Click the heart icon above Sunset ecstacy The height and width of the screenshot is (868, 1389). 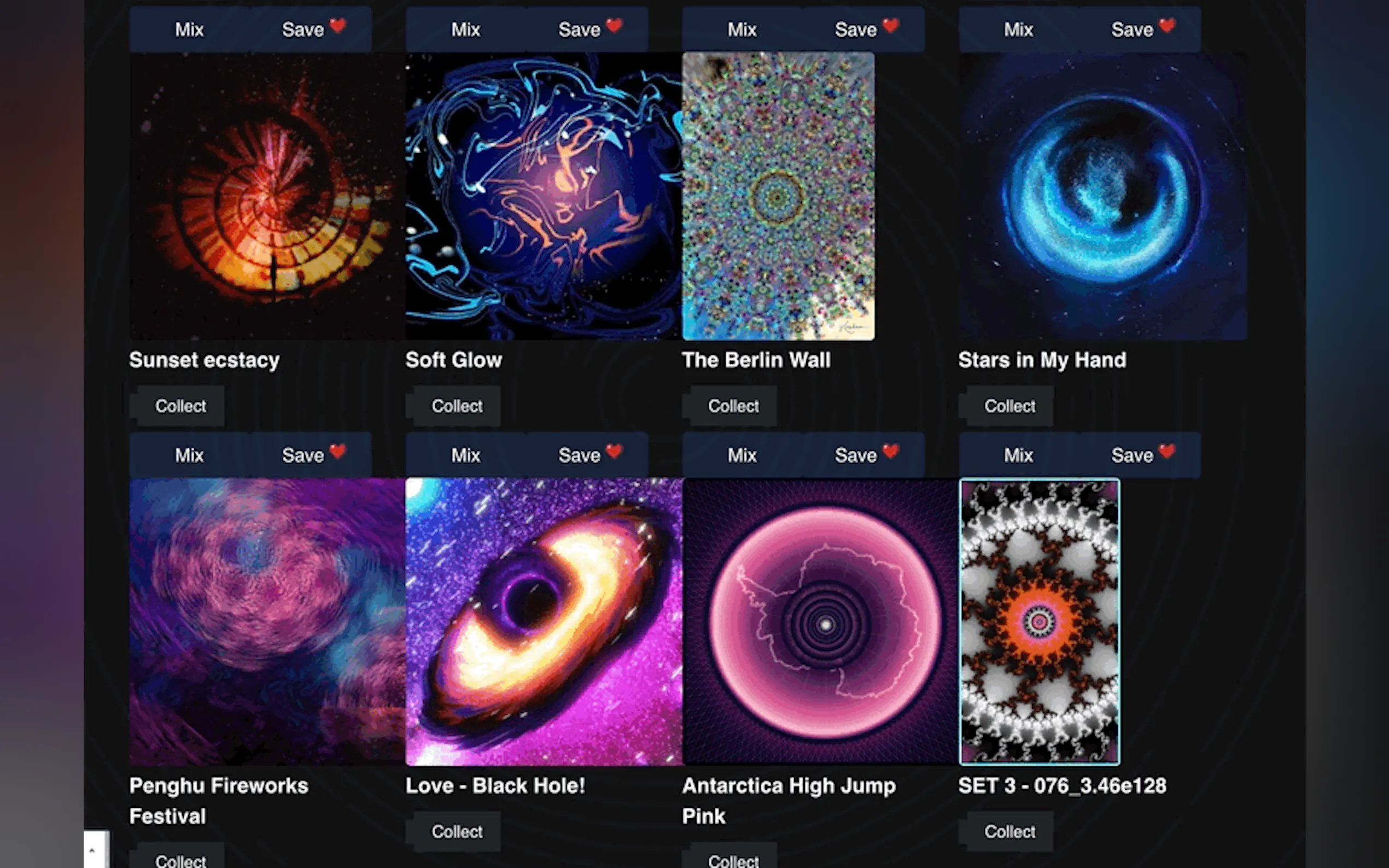click(337, 26)
